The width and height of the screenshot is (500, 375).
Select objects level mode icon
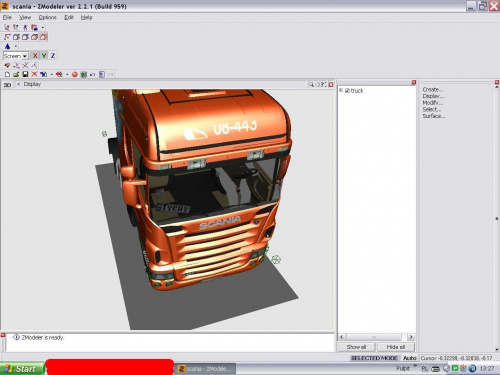pos(34,27)
